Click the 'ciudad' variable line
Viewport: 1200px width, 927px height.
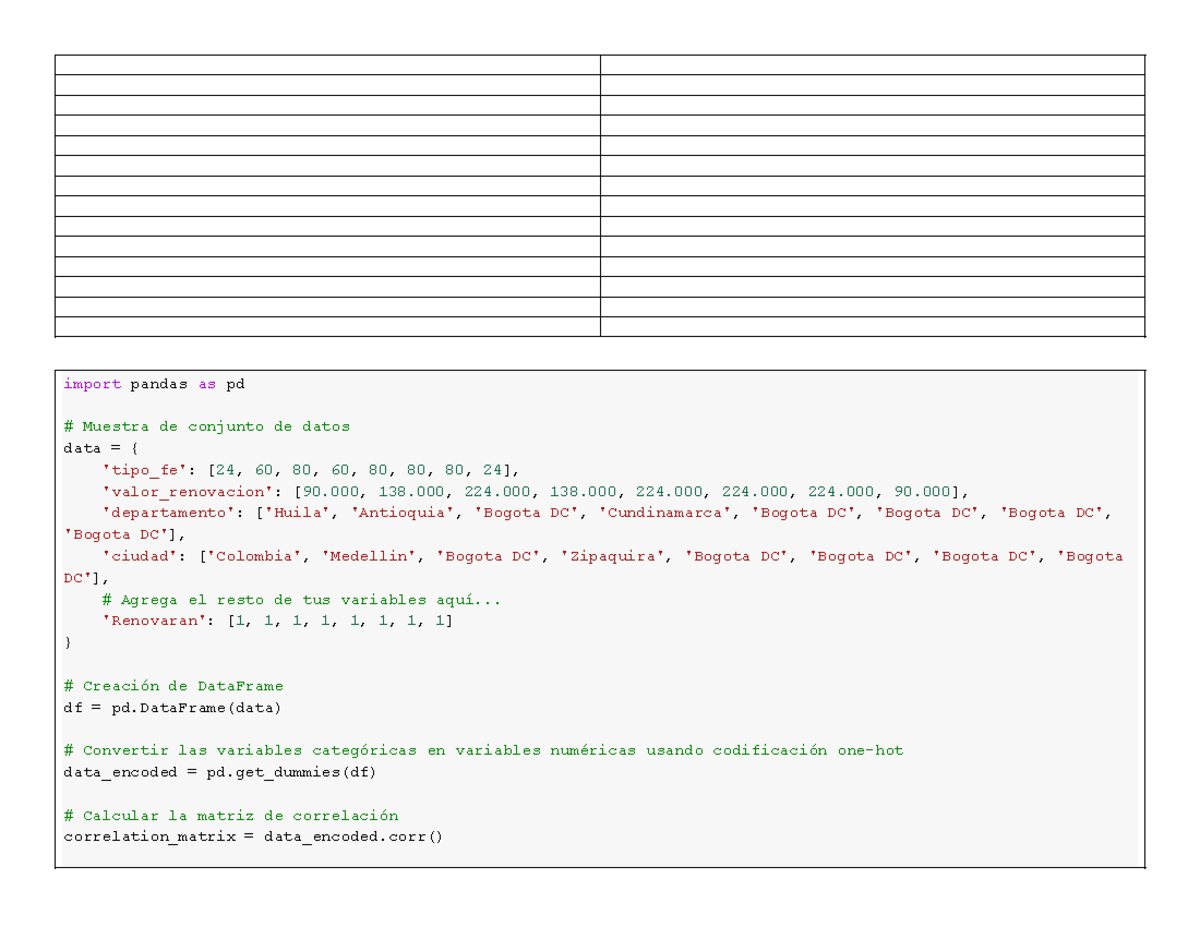click(140, 555)
